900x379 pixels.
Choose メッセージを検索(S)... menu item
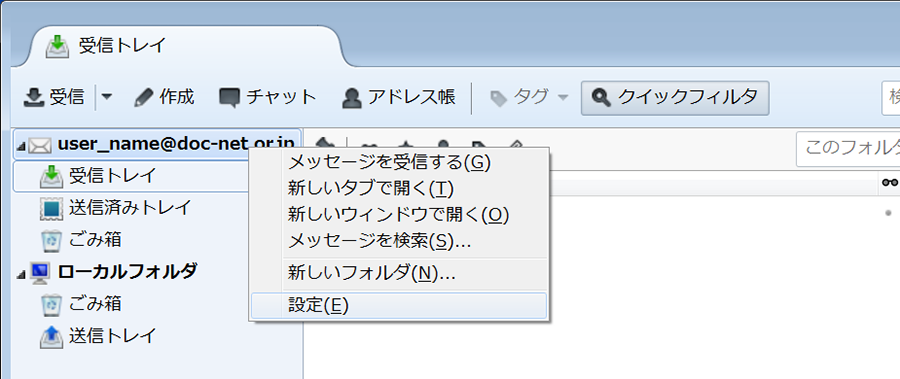pyautogui.click(x=399, y=241)
